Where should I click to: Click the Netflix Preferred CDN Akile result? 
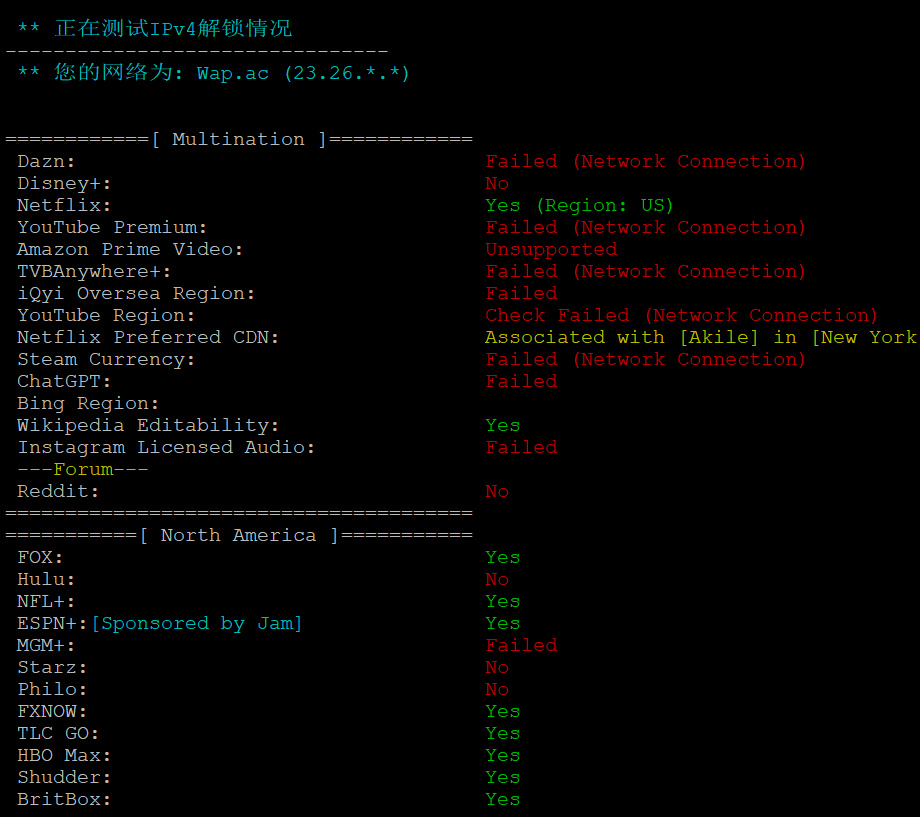coord(700,337)
